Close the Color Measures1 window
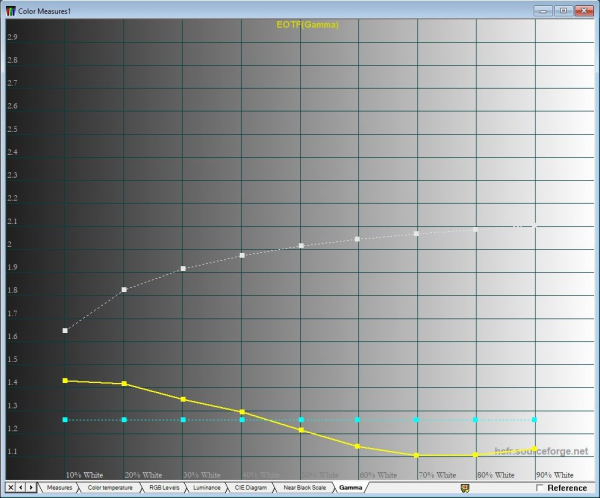600x498 pixels. pos(584,11)
